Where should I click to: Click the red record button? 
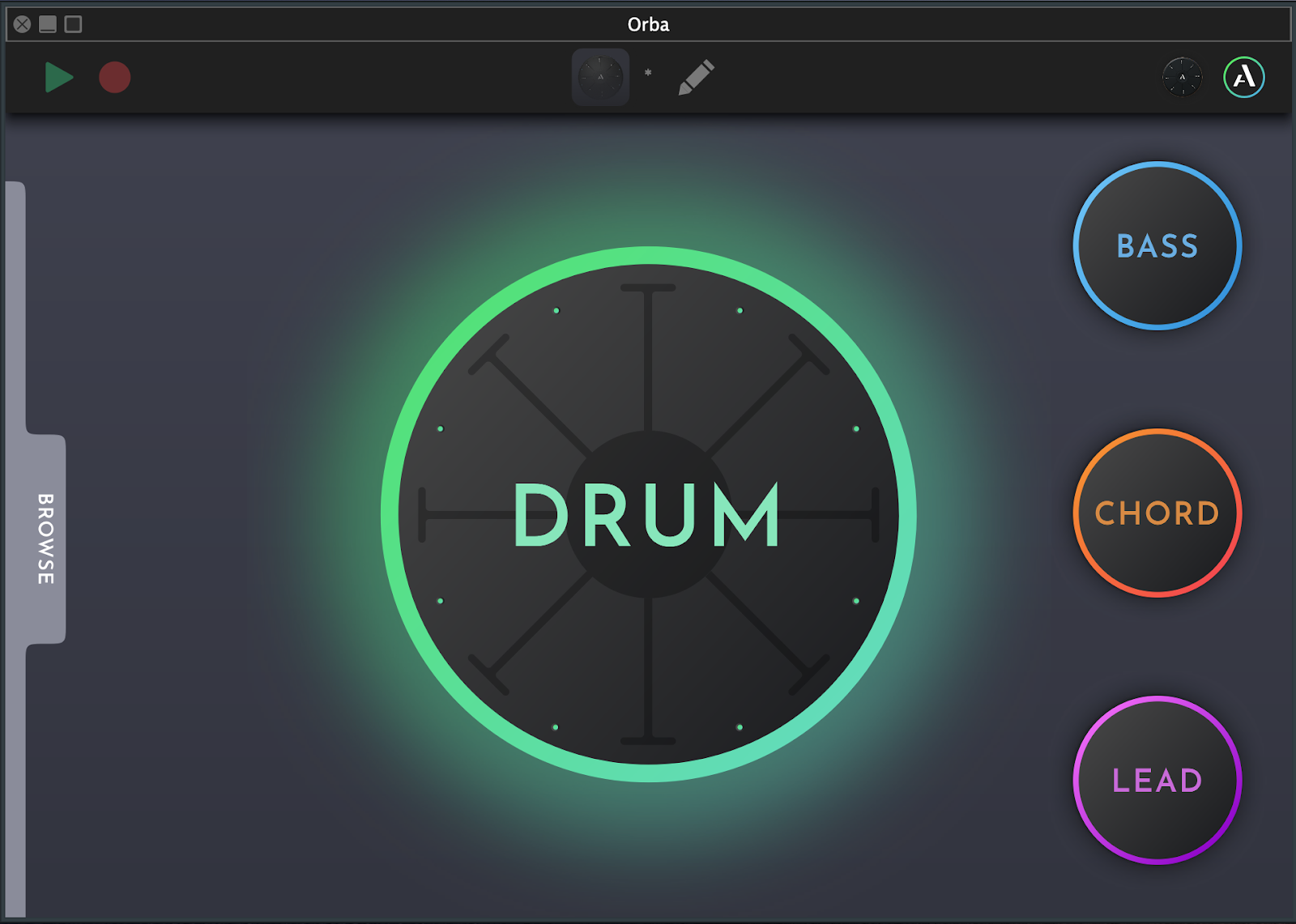tap(115, 78)
